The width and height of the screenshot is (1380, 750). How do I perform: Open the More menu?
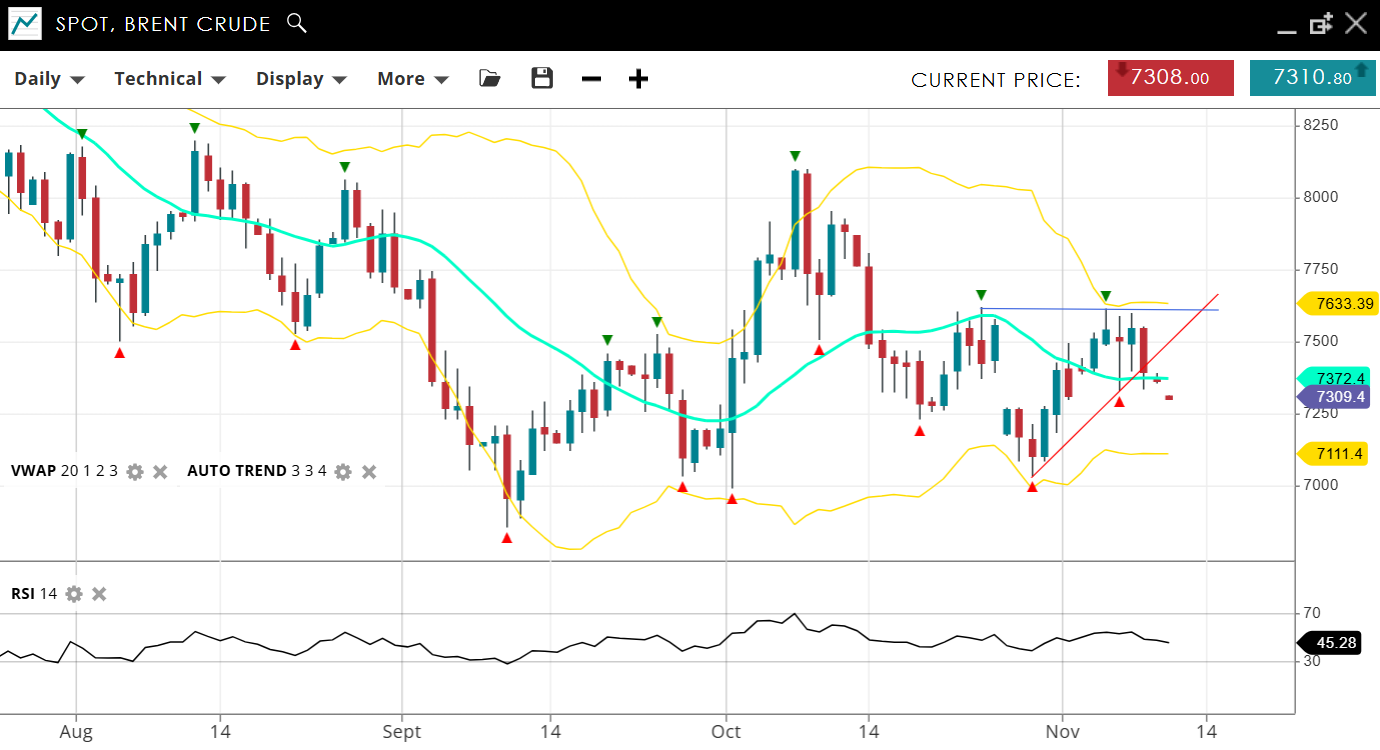[412, 79]
